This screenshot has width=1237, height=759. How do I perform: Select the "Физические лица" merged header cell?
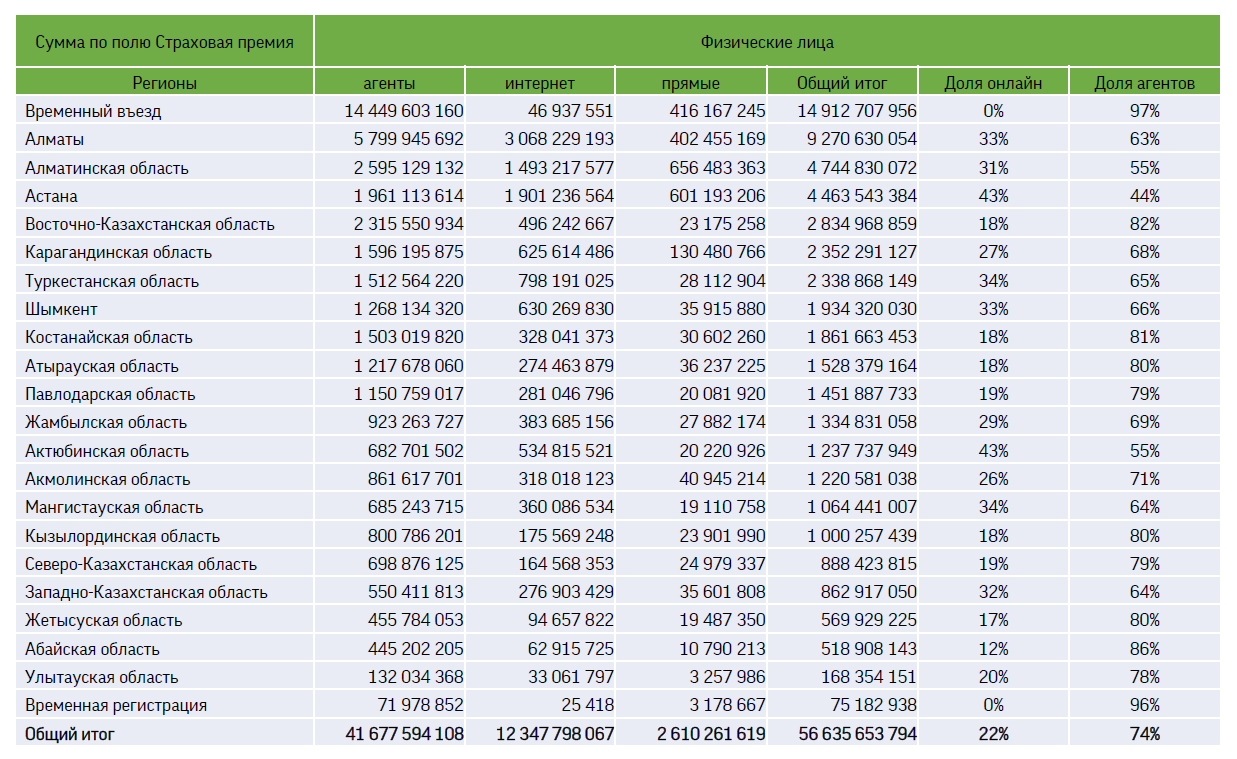pos(768,42)
